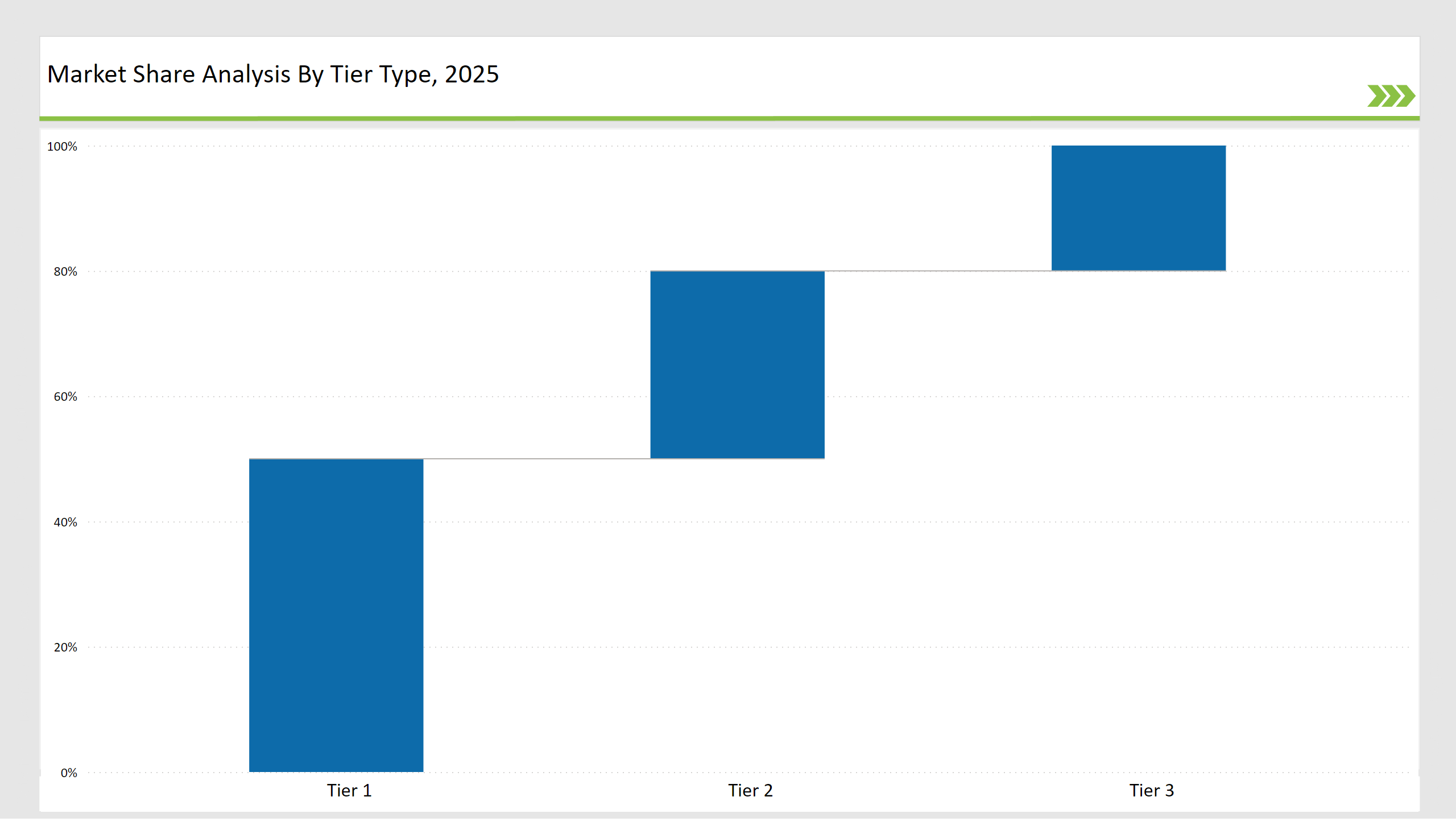This screenshot has height=830, width=1456.
Task: Click the '40%' y-axis label
Action: [x=65, y=522]
